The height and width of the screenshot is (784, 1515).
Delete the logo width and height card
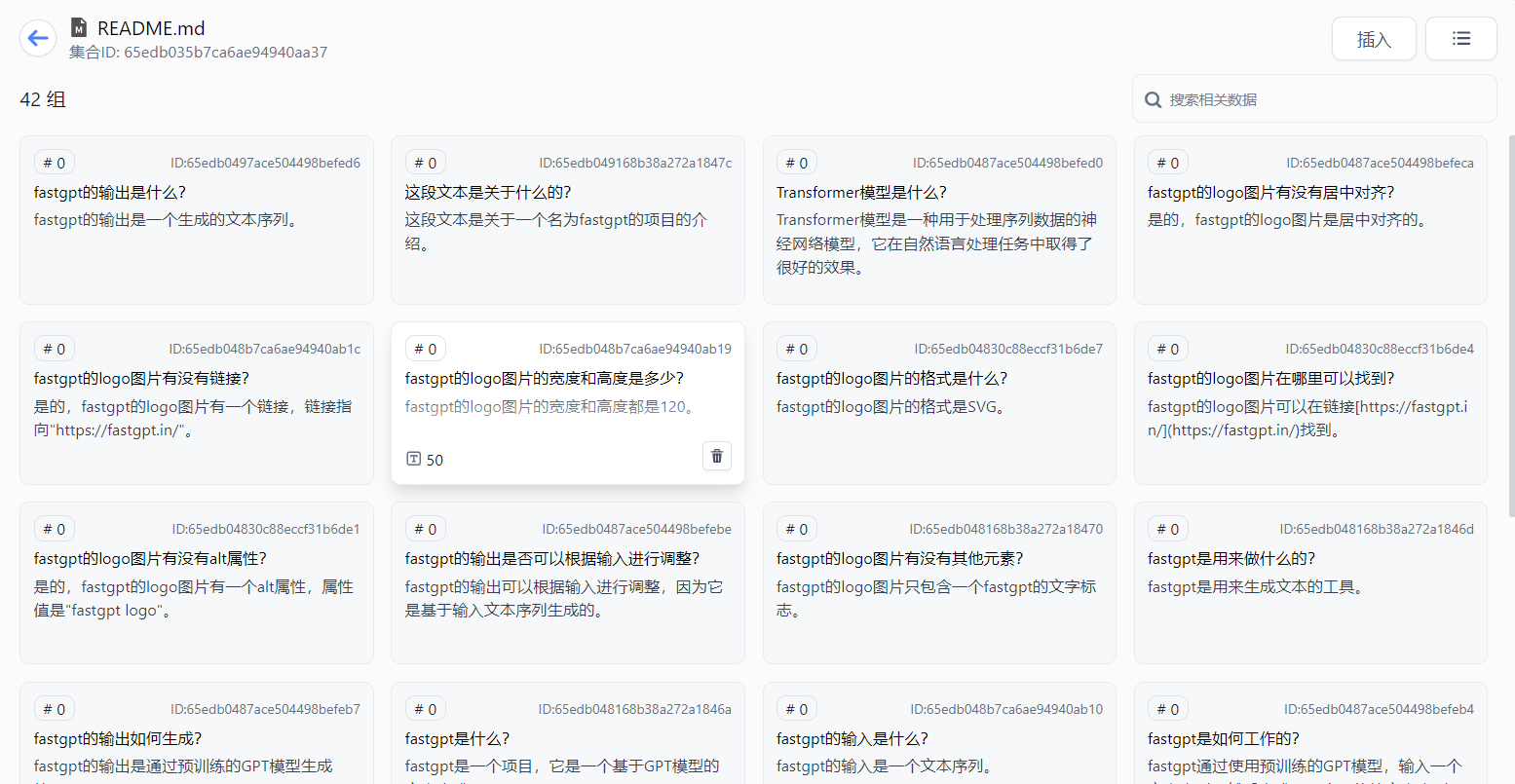coord(717,456)
